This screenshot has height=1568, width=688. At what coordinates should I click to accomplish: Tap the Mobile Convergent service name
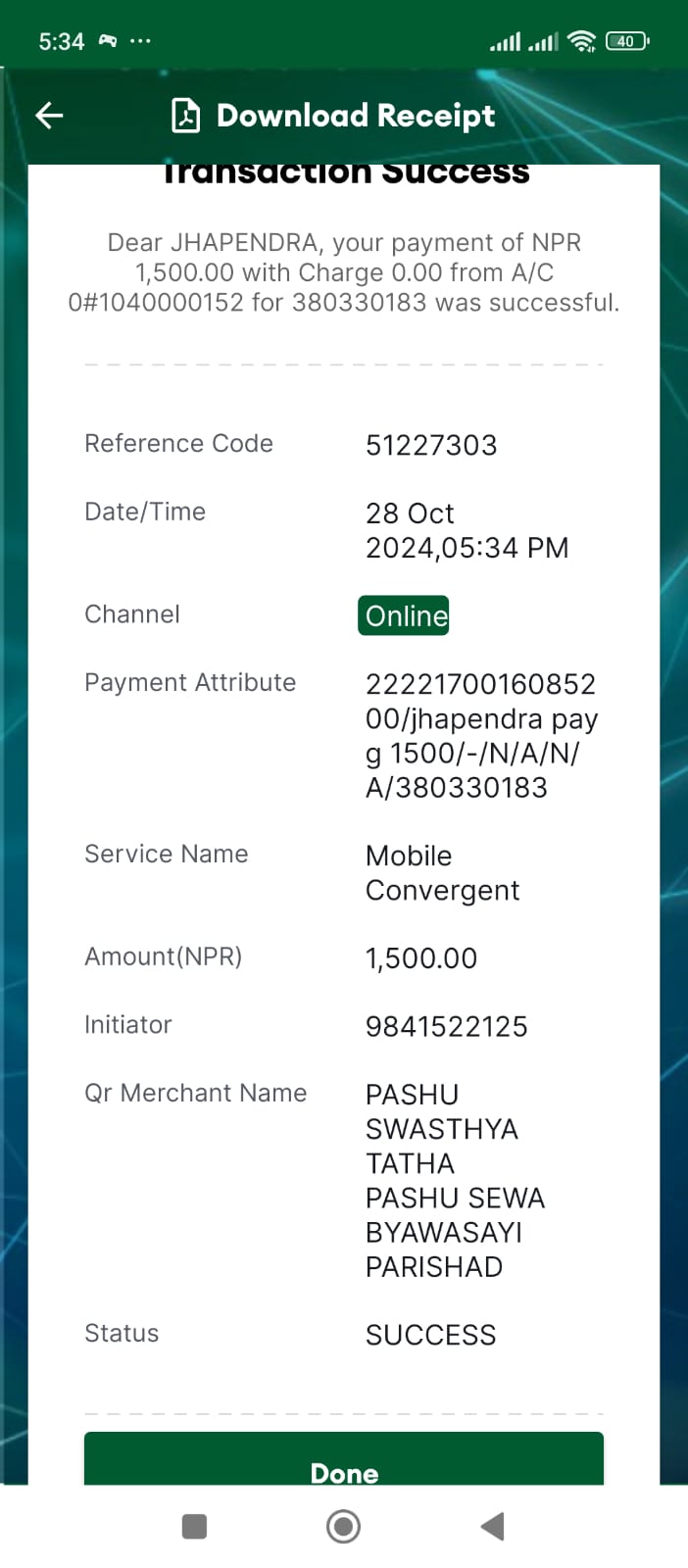442,873
